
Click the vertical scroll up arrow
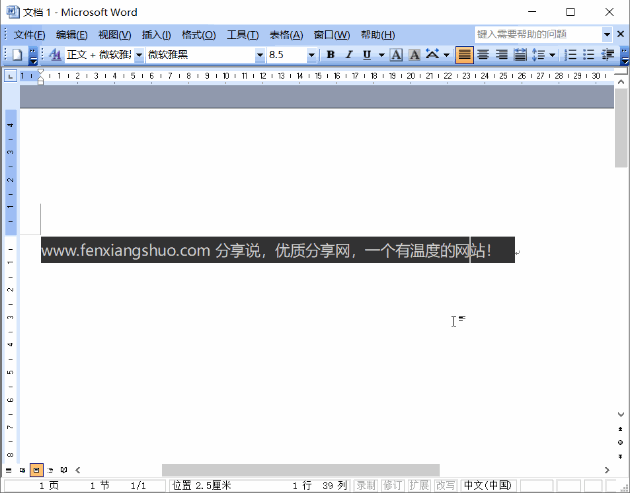click(x=621, y=82)
